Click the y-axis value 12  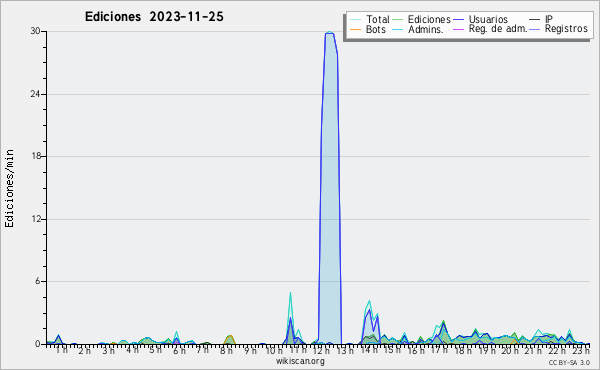(x=36, y=219)
